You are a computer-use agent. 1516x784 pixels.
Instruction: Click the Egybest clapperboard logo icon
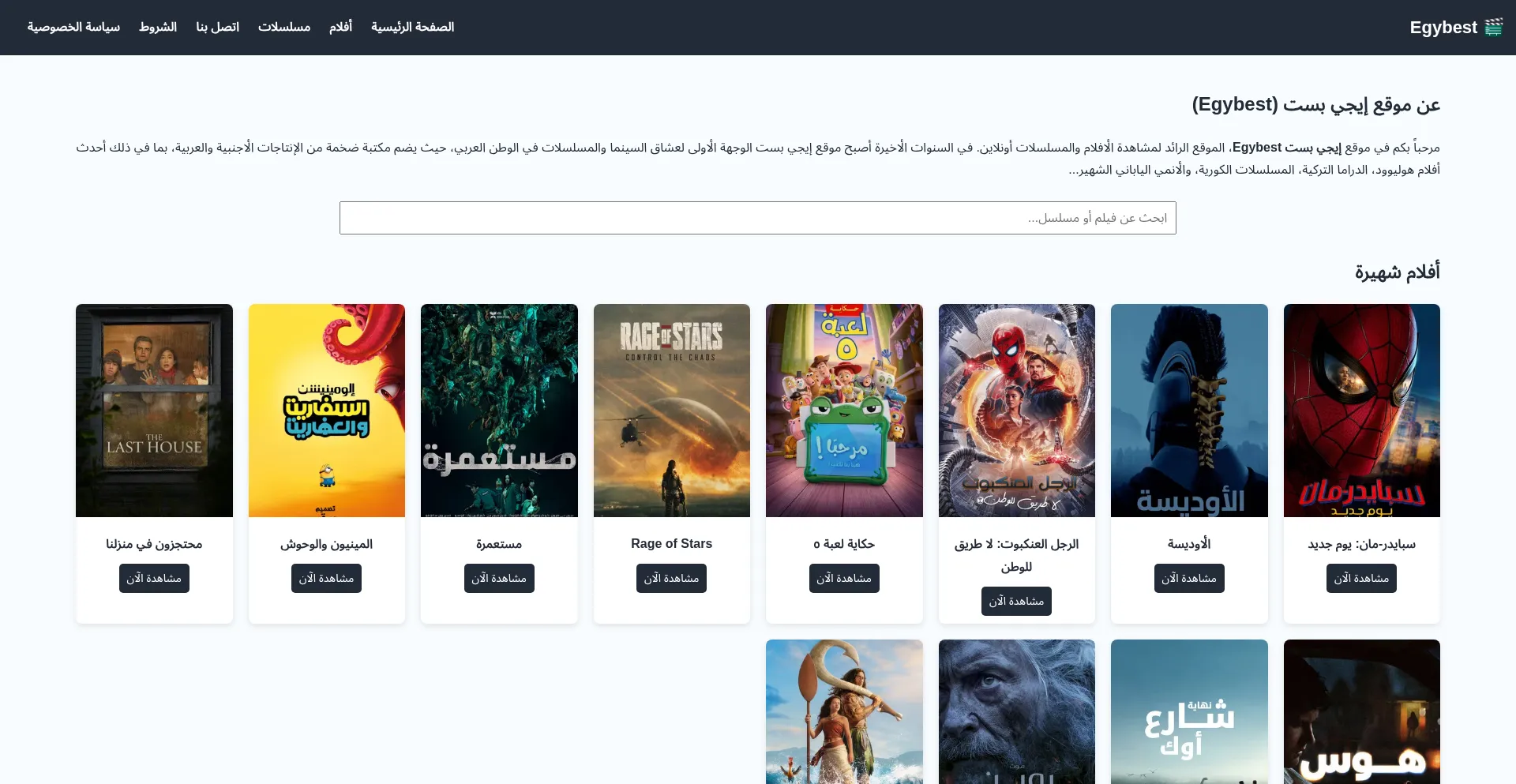click(1493, 28)
